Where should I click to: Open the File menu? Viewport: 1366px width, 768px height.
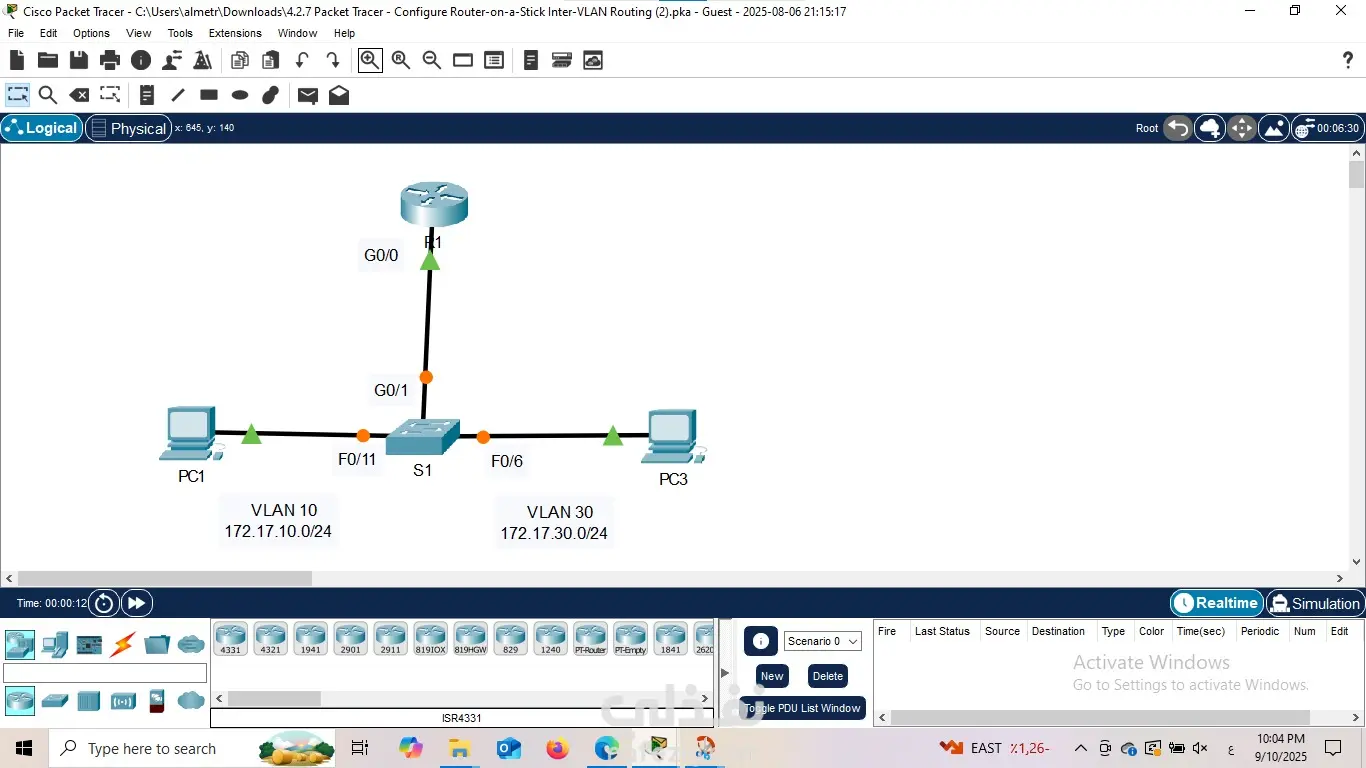(x=16, y=33)
